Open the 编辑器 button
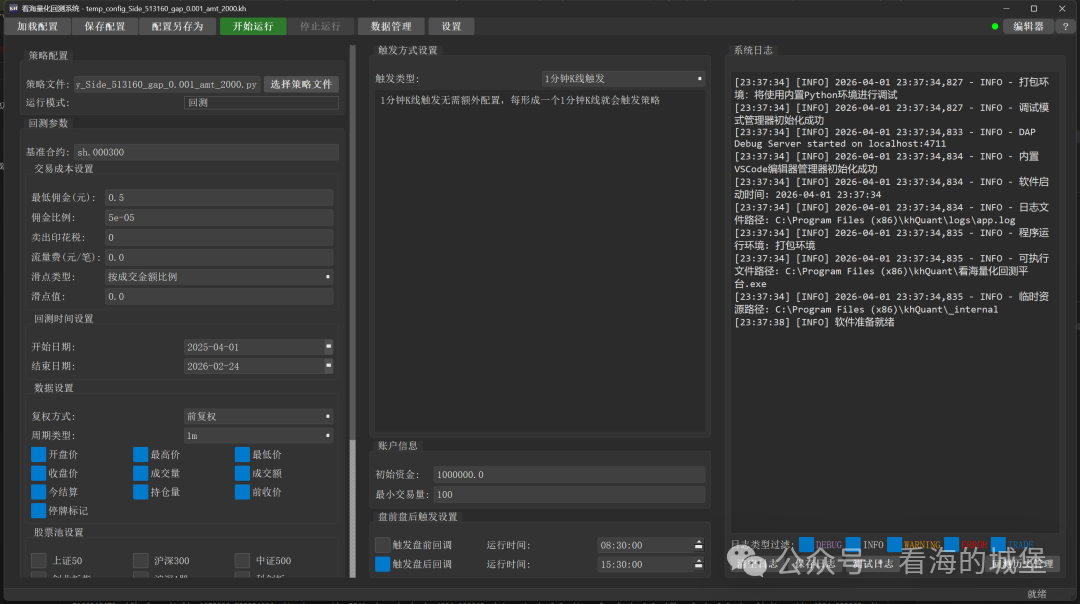 click(x=1028, y=26)
